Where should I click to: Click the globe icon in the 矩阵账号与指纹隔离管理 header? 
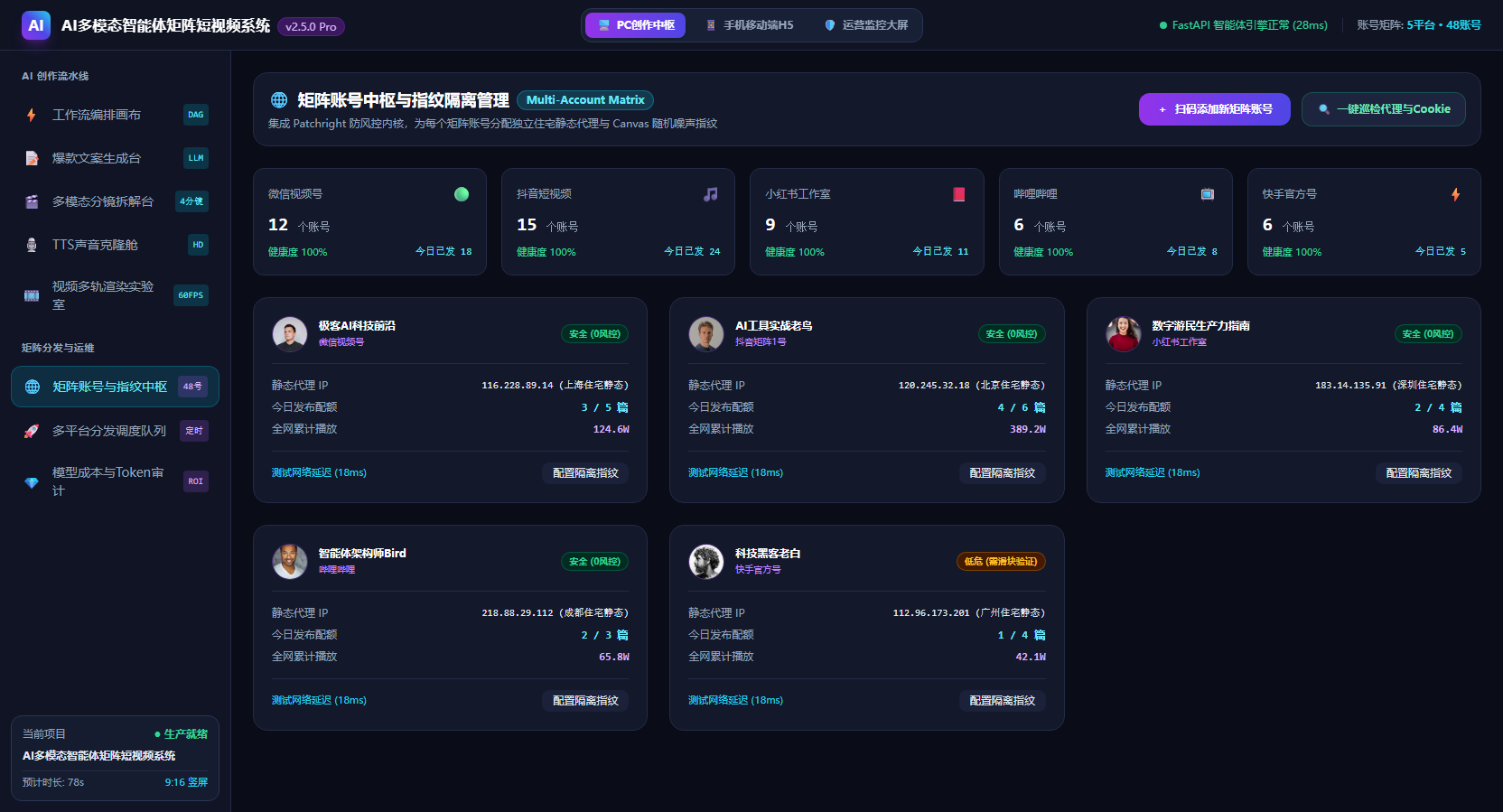(279, 100)
